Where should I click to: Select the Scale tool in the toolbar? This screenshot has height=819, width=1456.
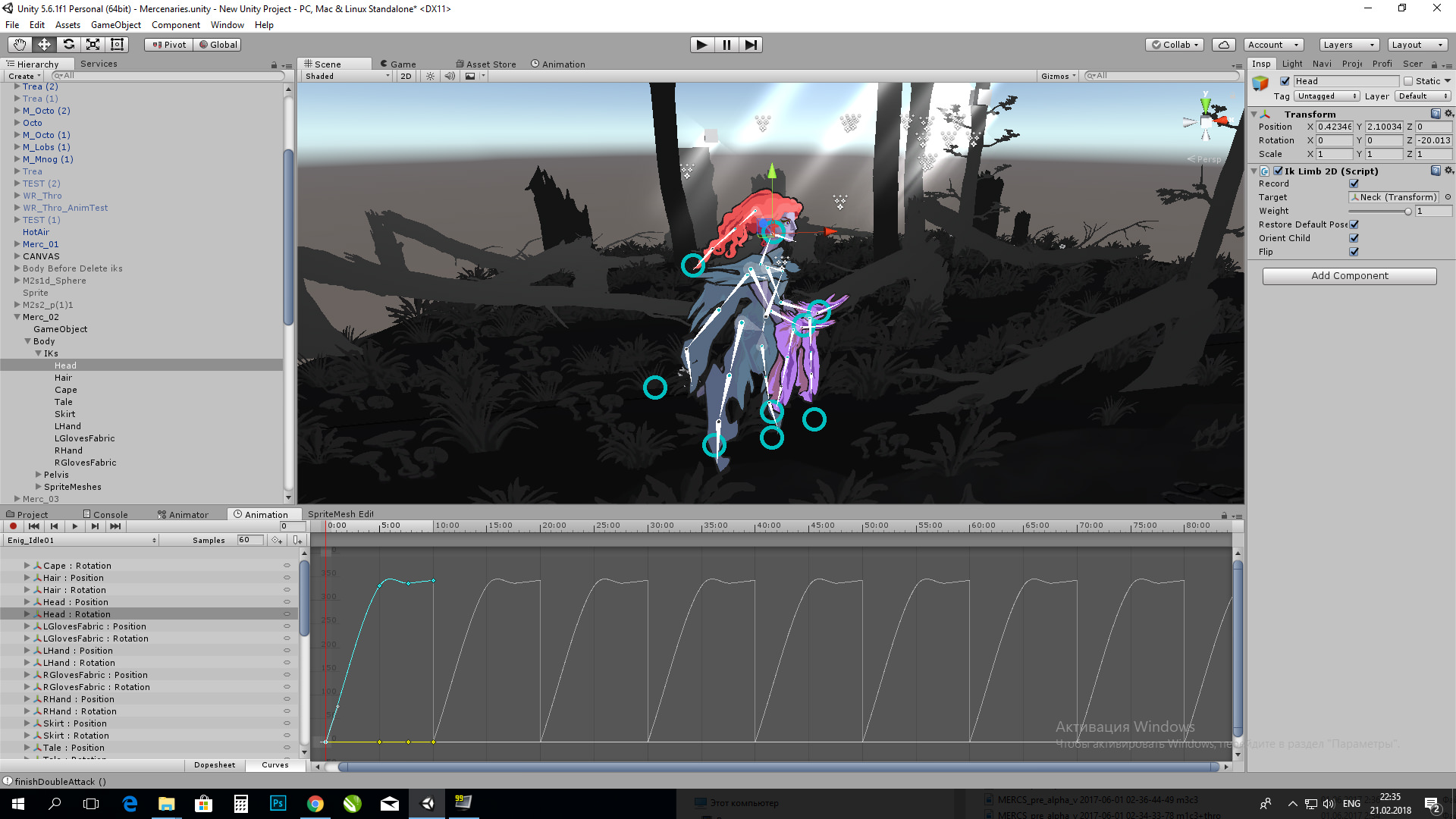[x=93, y=44]
